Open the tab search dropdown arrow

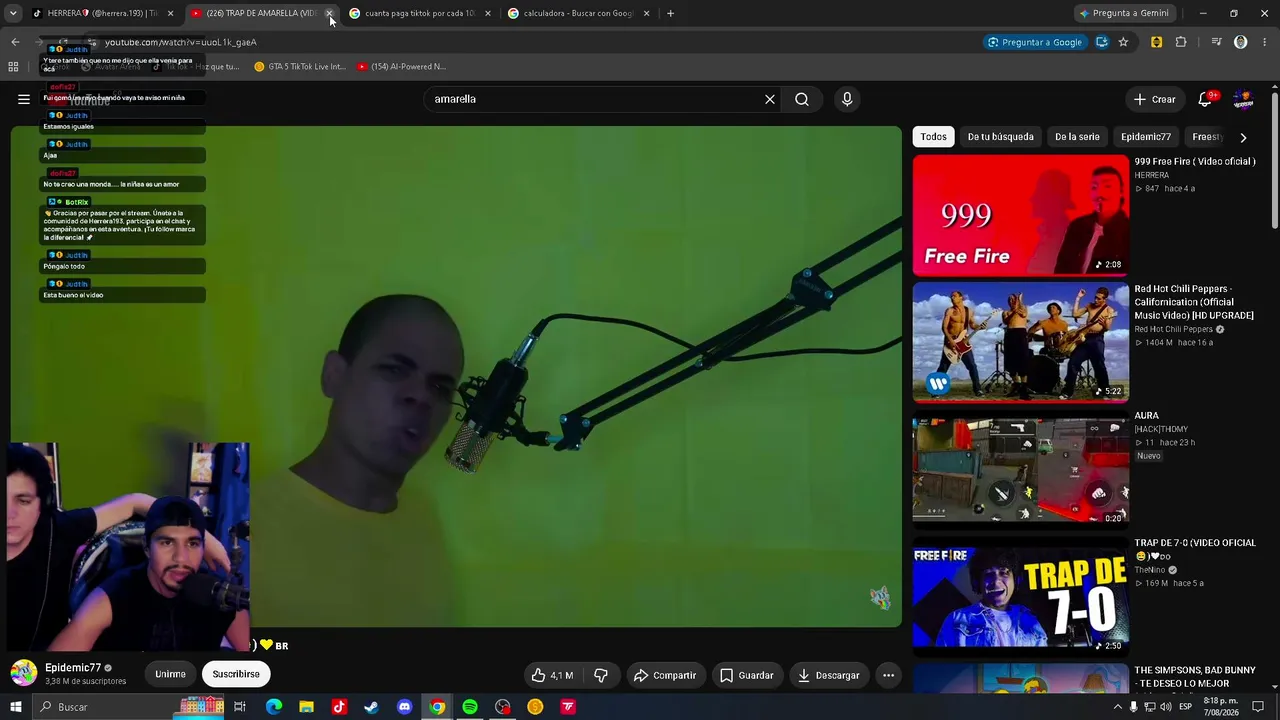coord(13,13)
